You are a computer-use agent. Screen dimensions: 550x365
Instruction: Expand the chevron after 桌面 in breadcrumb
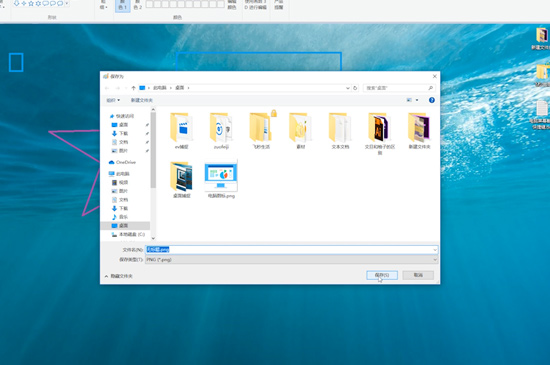188,88
